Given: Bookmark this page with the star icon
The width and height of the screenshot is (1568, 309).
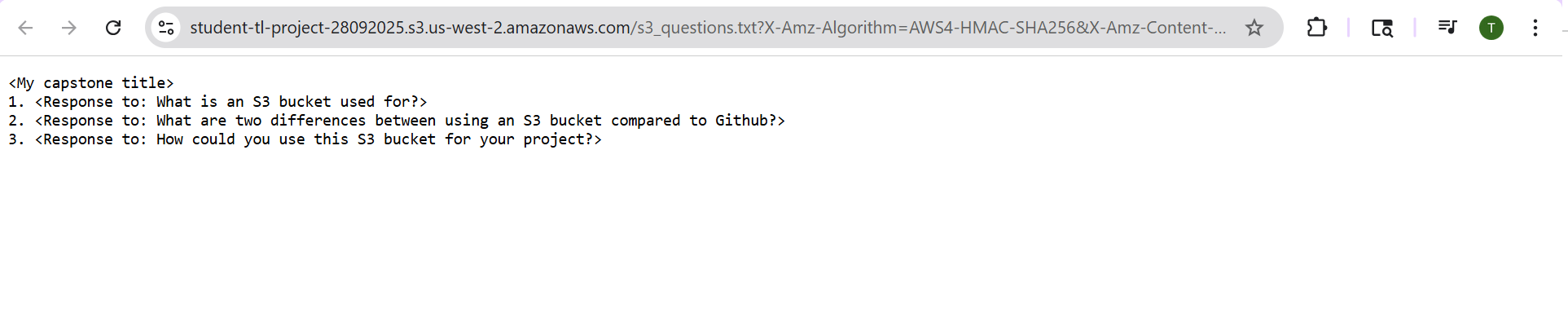Looking at the screenshot, I should point(1254,28).
